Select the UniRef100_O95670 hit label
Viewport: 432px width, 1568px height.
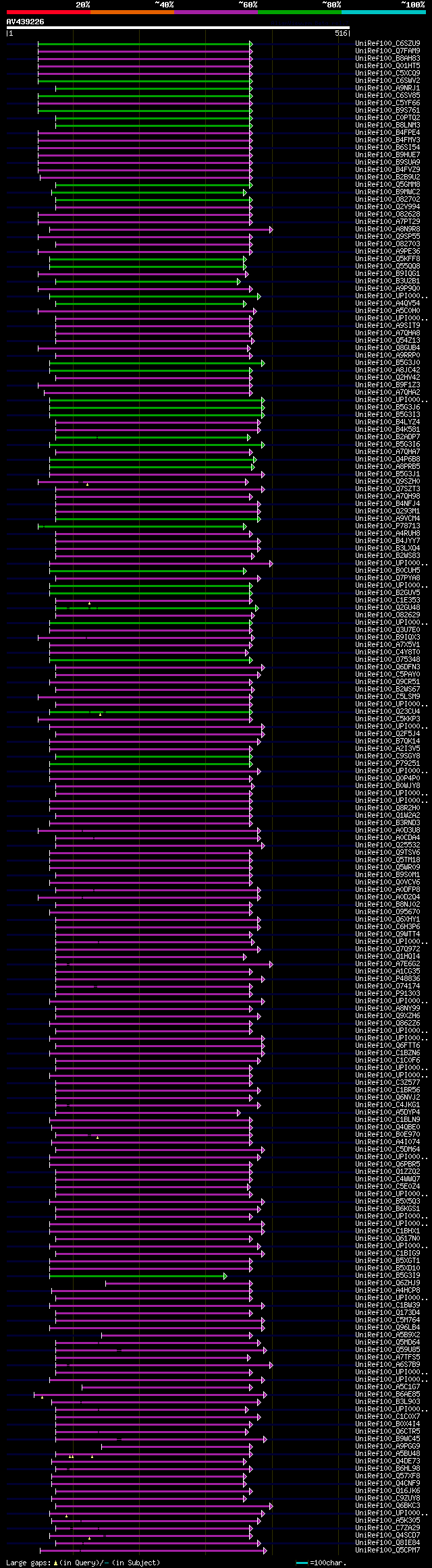(387, 912)
